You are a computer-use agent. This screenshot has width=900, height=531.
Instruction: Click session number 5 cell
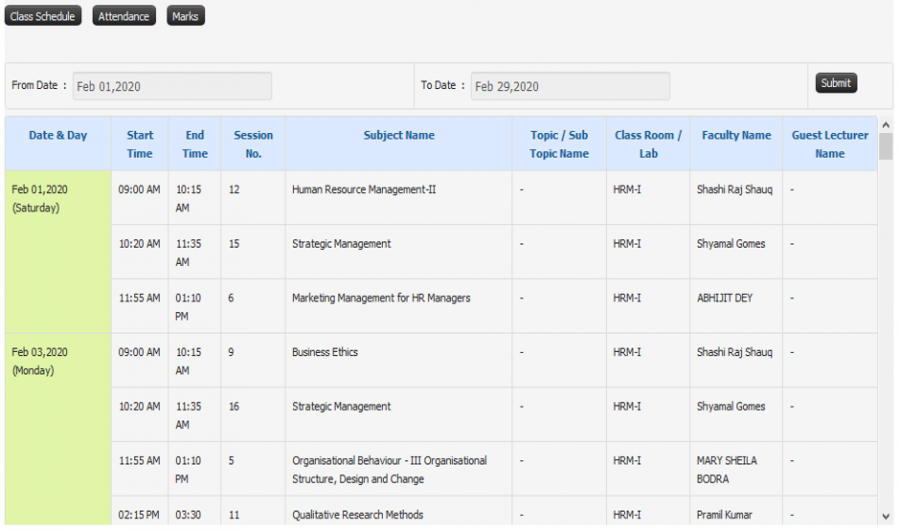(x=253, y=469)
